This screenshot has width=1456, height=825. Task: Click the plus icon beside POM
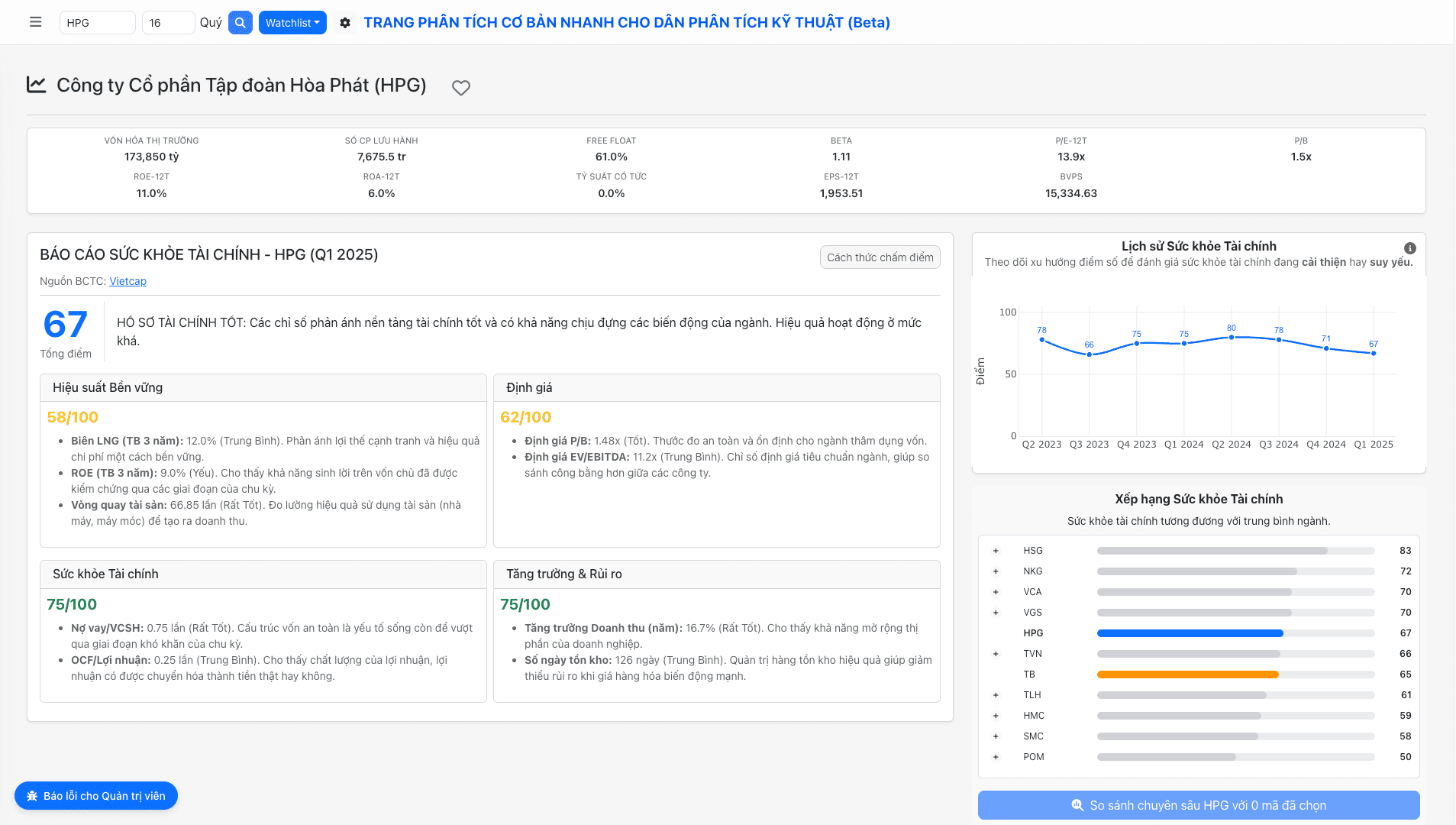996,757
